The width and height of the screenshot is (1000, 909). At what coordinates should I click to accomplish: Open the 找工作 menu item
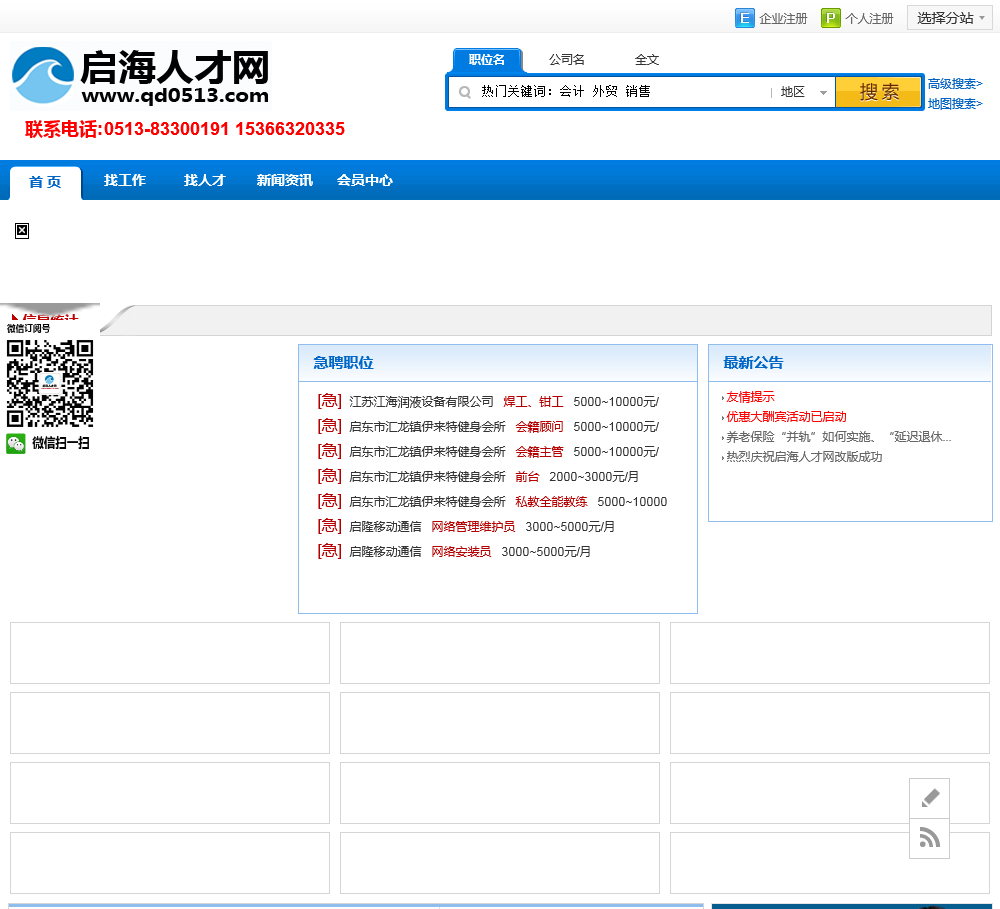tap(125, 181)
